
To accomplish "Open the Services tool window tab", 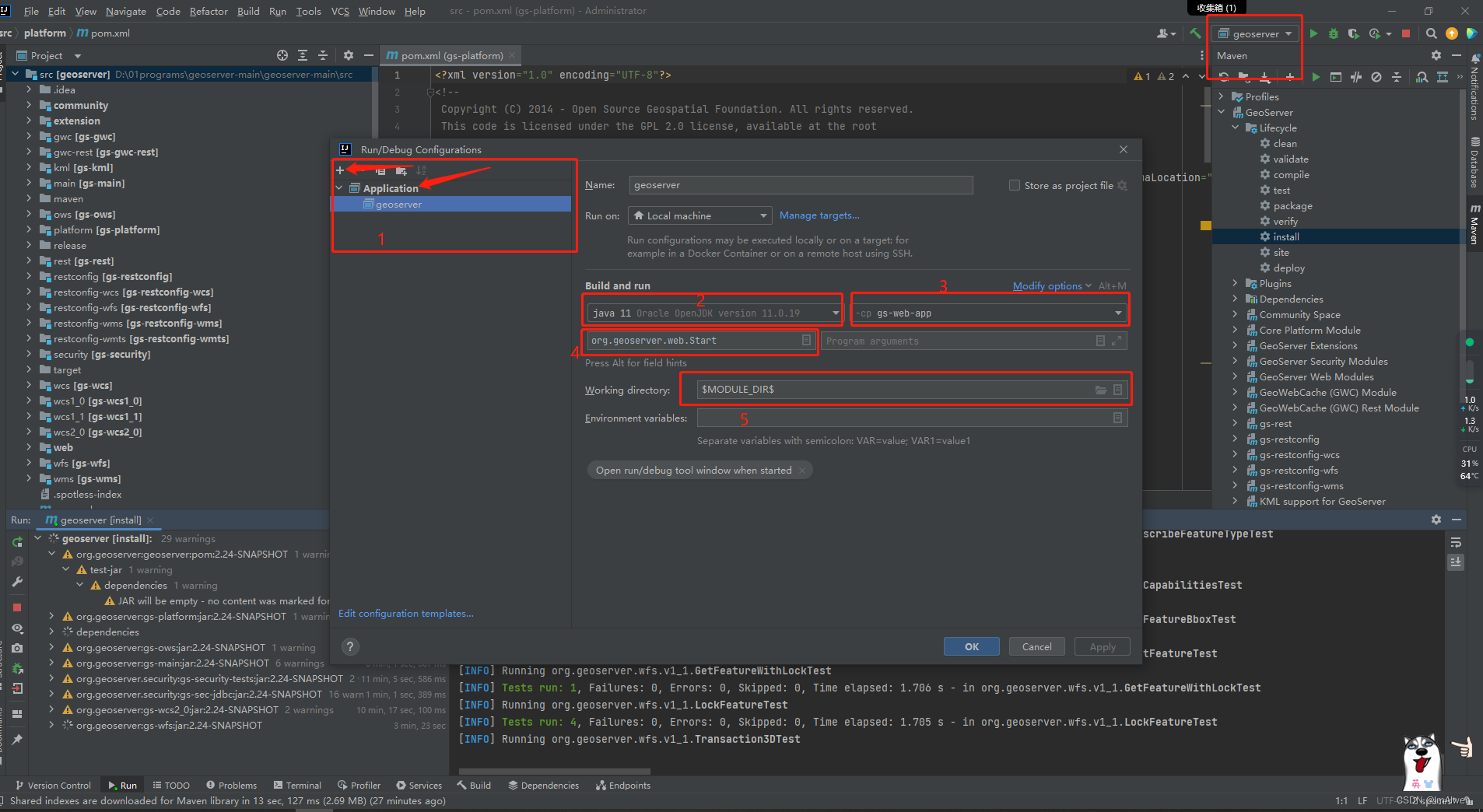I will pos(419,786).
